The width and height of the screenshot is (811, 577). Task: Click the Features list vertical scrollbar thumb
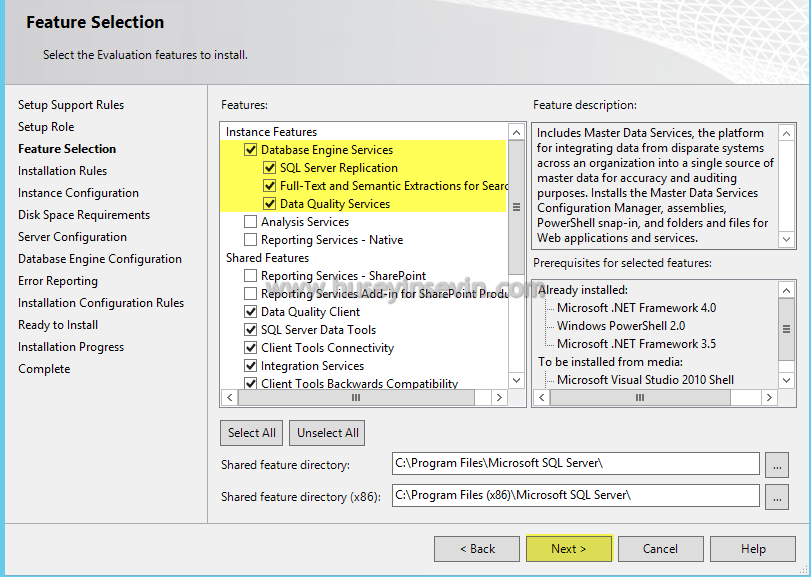516,207
